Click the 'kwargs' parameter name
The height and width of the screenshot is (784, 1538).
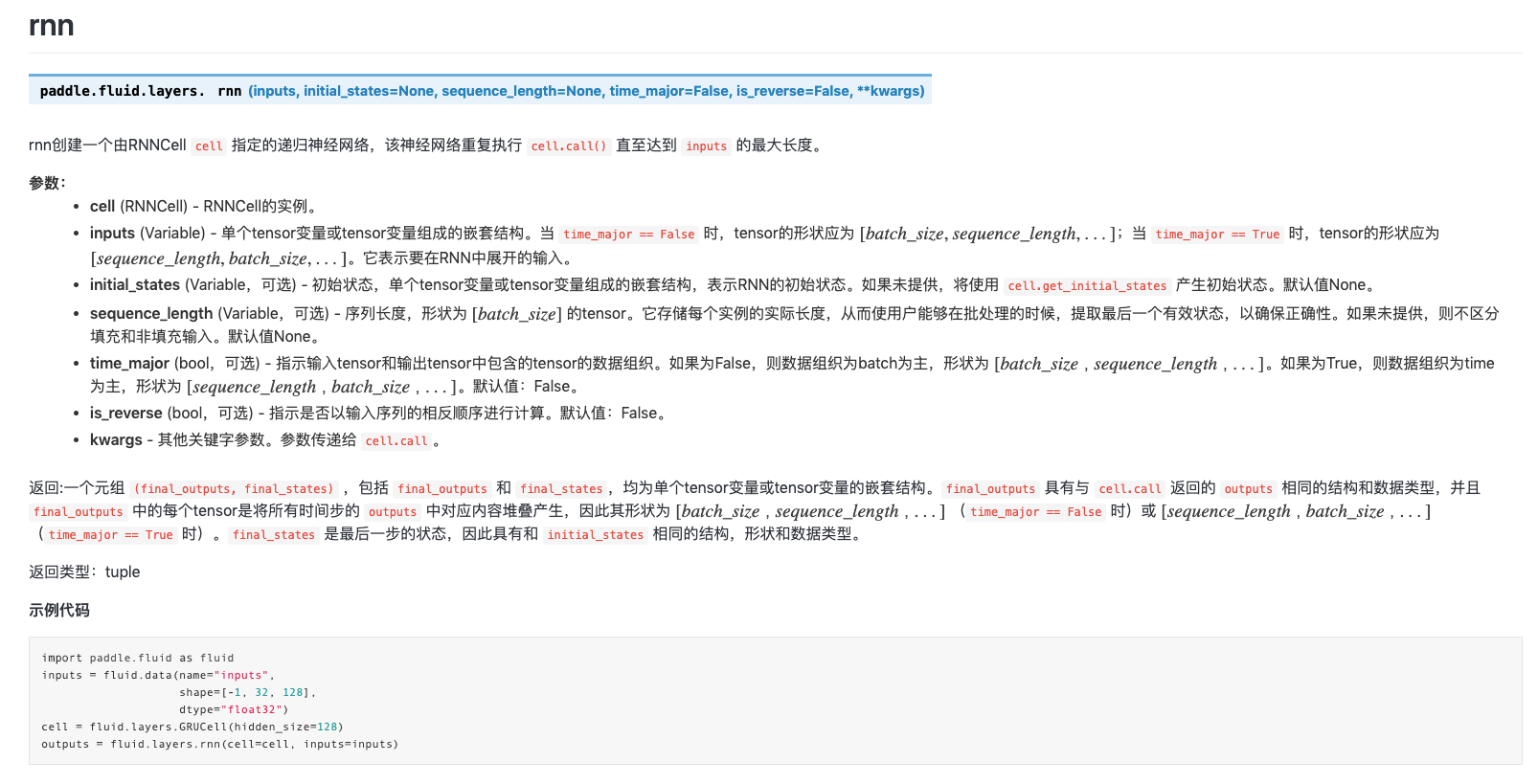[116, 439]
